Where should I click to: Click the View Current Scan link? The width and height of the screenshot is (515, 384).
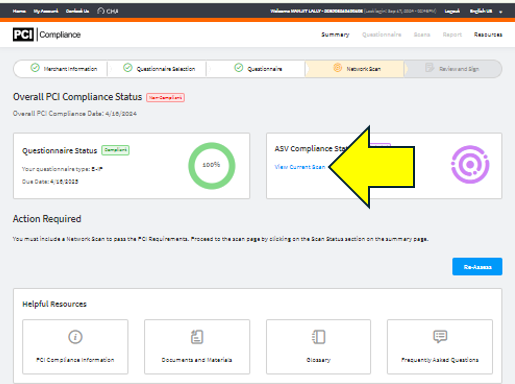click(300, 167)
